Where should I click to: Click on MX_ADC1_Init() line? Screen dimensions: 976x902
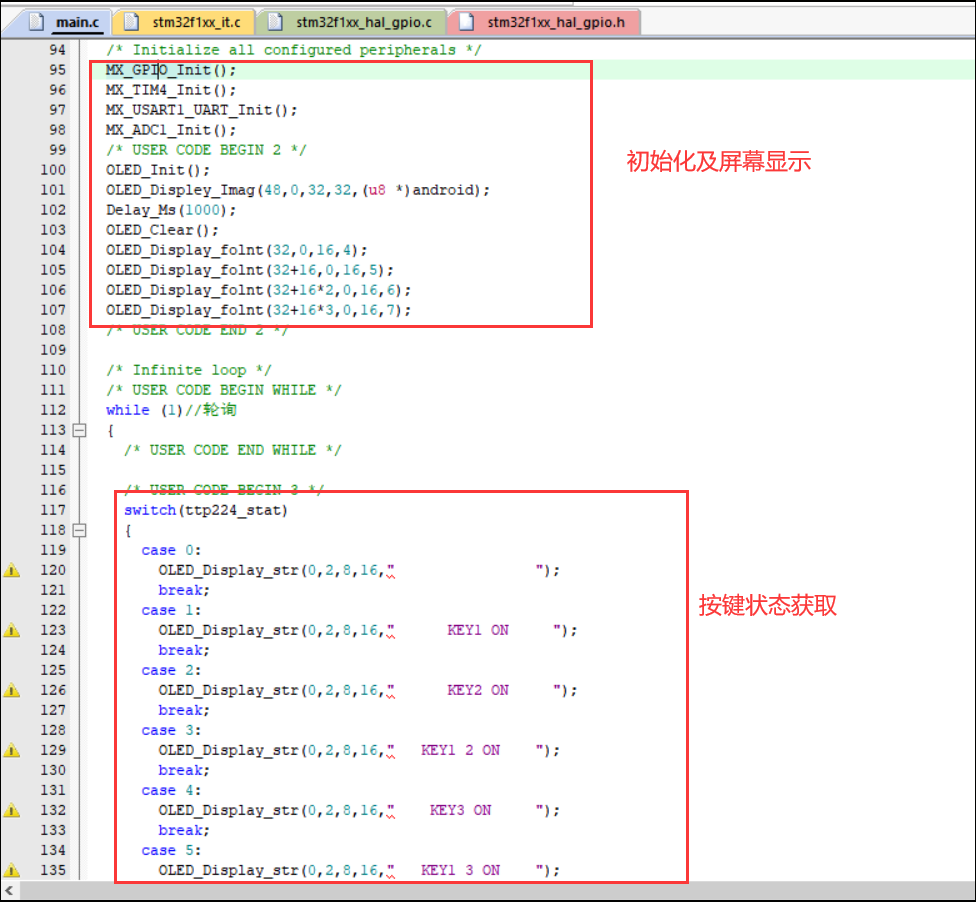(x=171, y=130)
